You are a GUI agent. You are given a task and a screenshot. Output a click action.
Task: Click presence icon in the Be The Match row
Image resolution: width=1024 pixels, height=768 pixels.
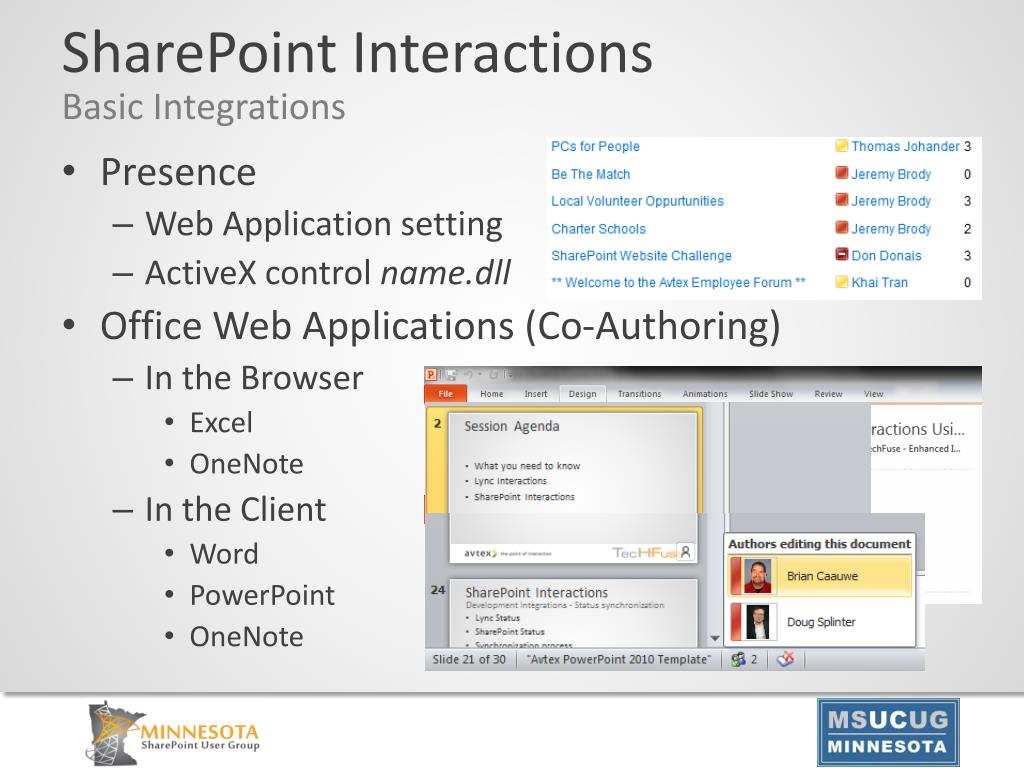click(x=842, y=173)
